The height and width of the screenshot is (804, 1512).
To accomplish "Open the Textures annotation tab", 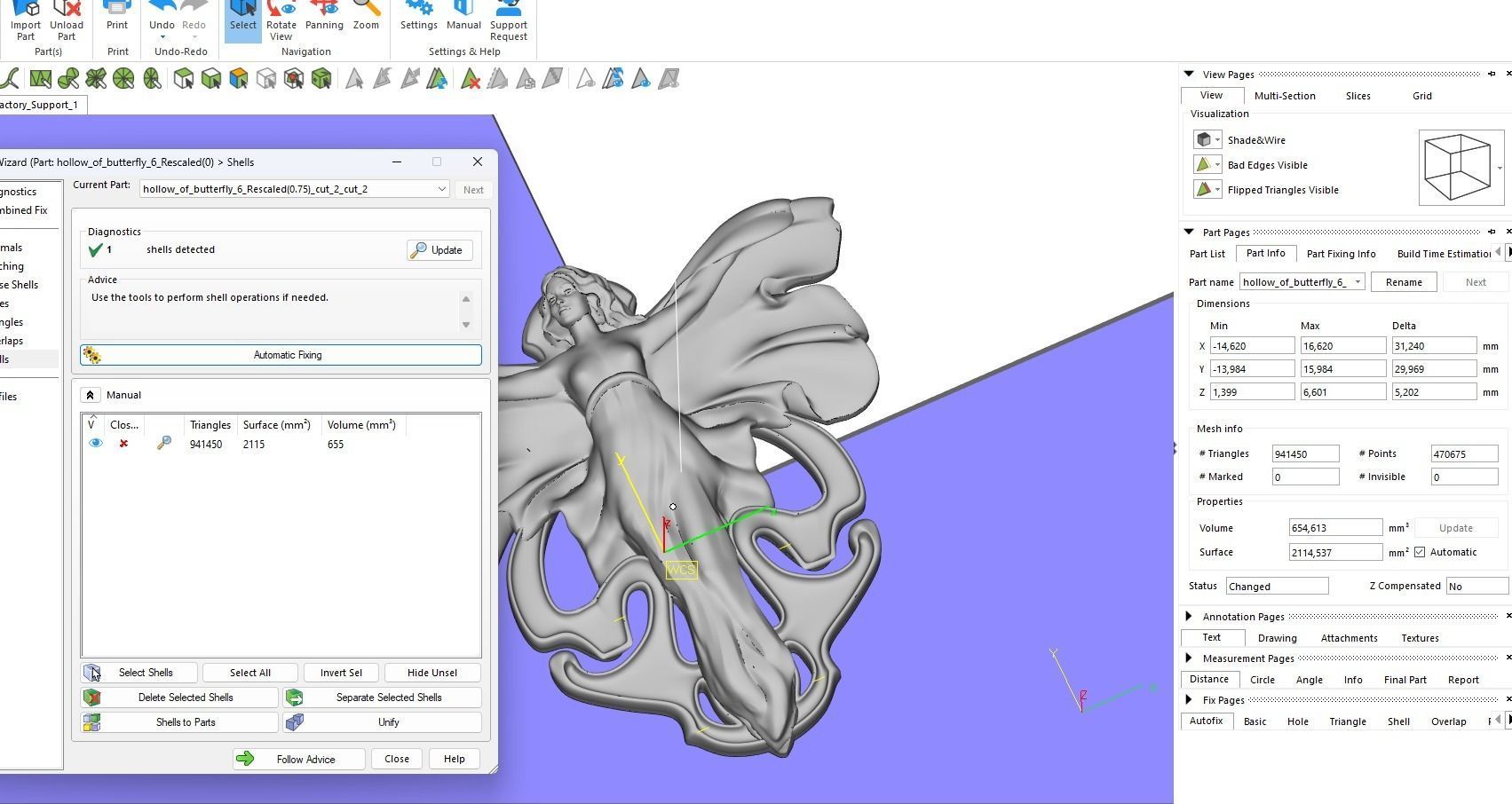I will click(x=1420, y=638).
